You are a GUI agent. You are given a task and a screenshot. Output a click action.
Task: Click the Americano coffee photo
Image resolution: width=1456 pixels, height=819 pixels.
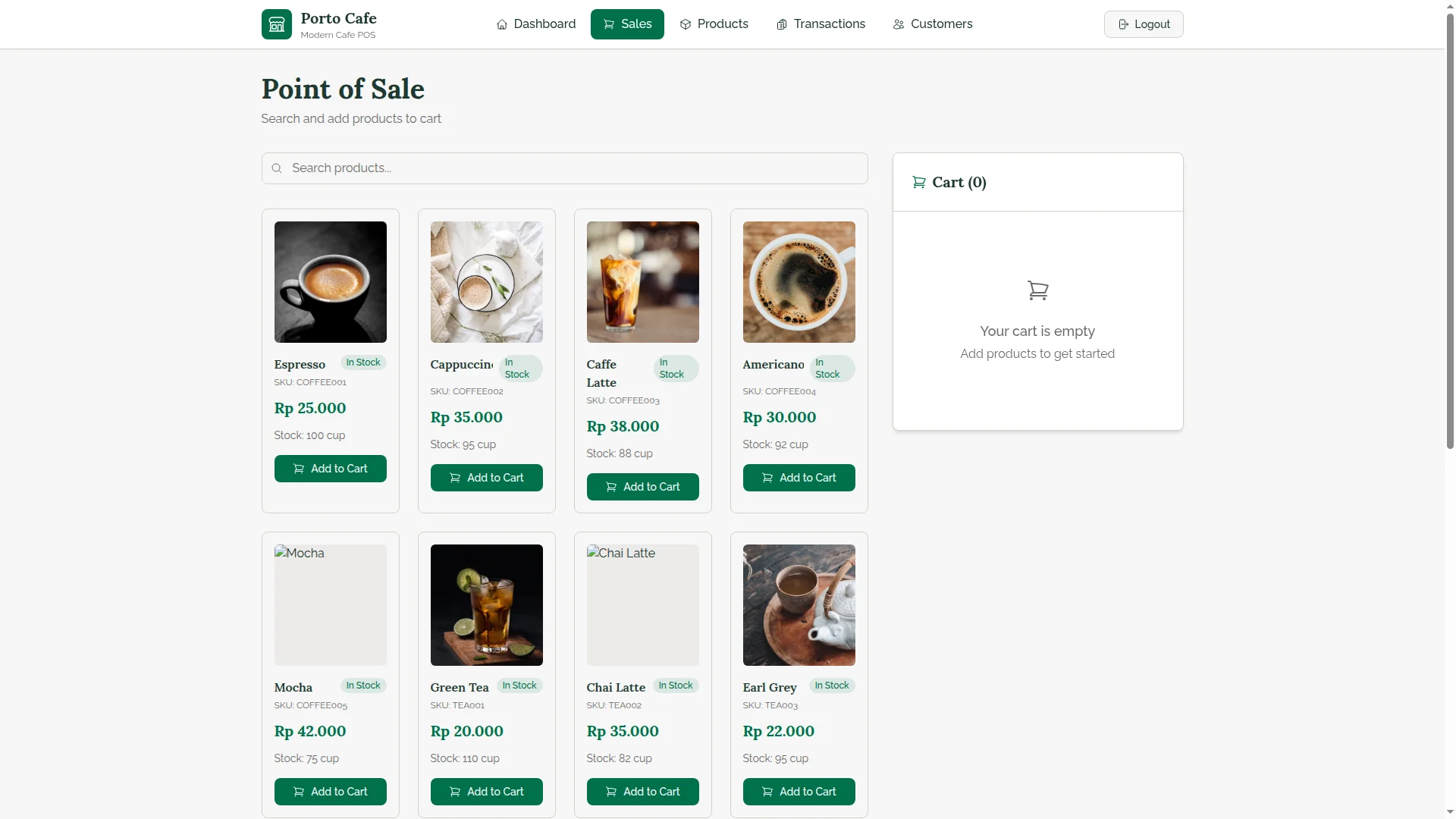[799, 282]
